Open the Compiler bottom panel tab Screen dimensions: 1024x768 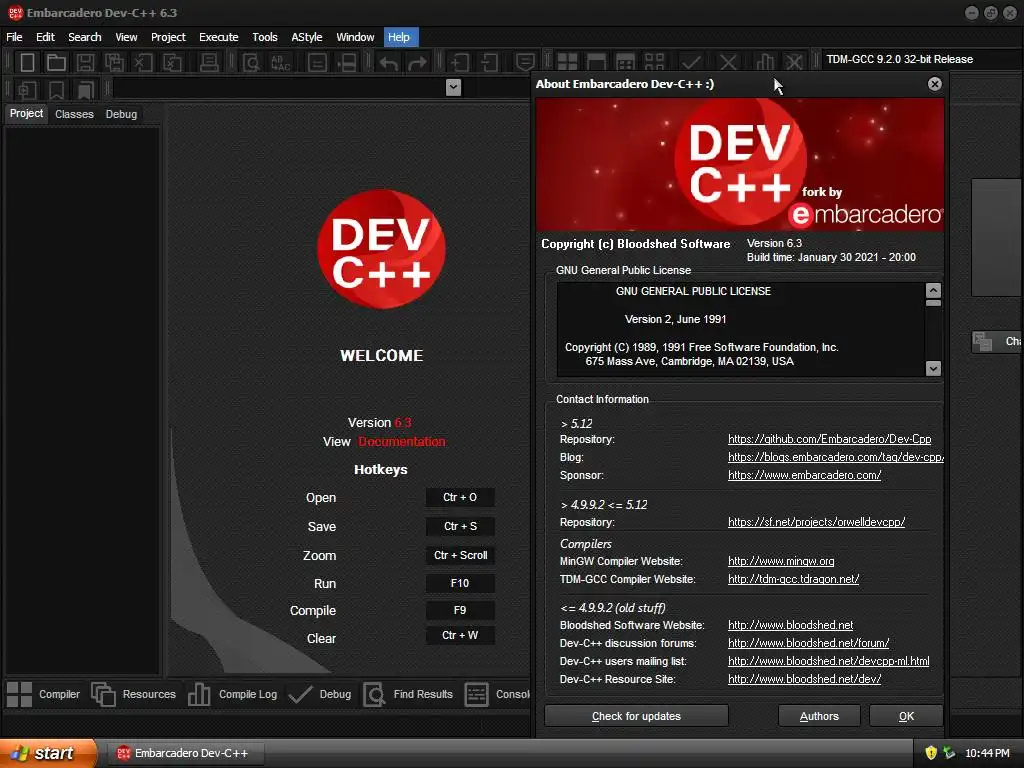click(43, 694)
